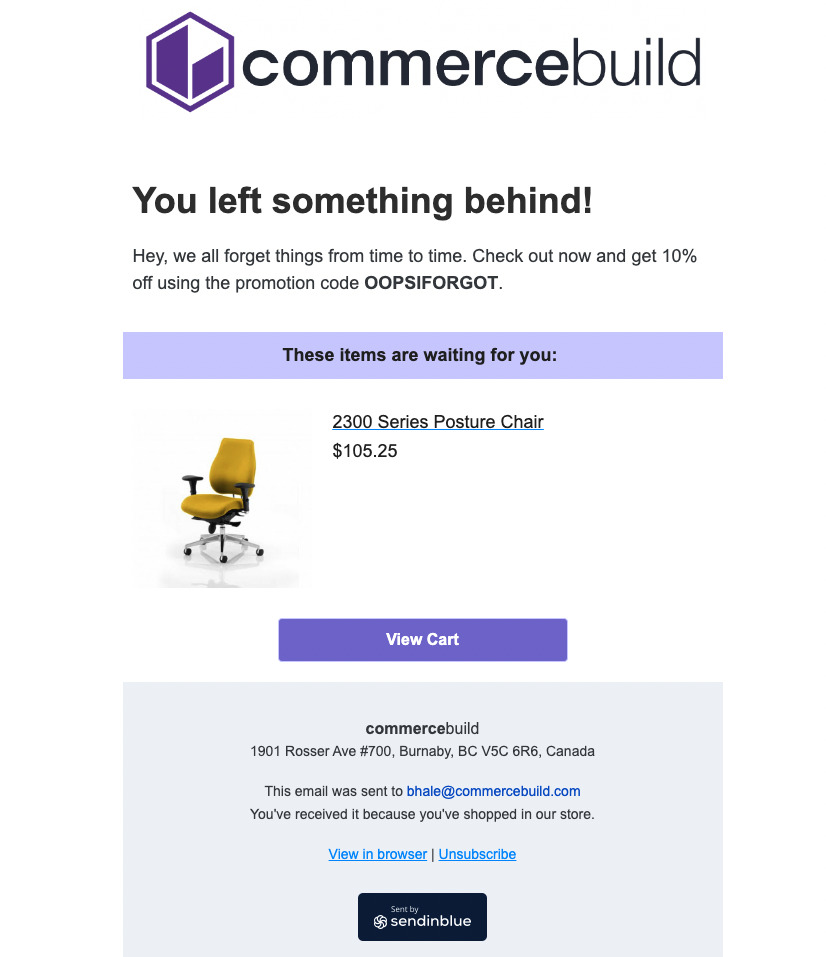Click the commercebuild wordmark in header
The height and width of the screenshot is (957, 829).
coord(471,63)
